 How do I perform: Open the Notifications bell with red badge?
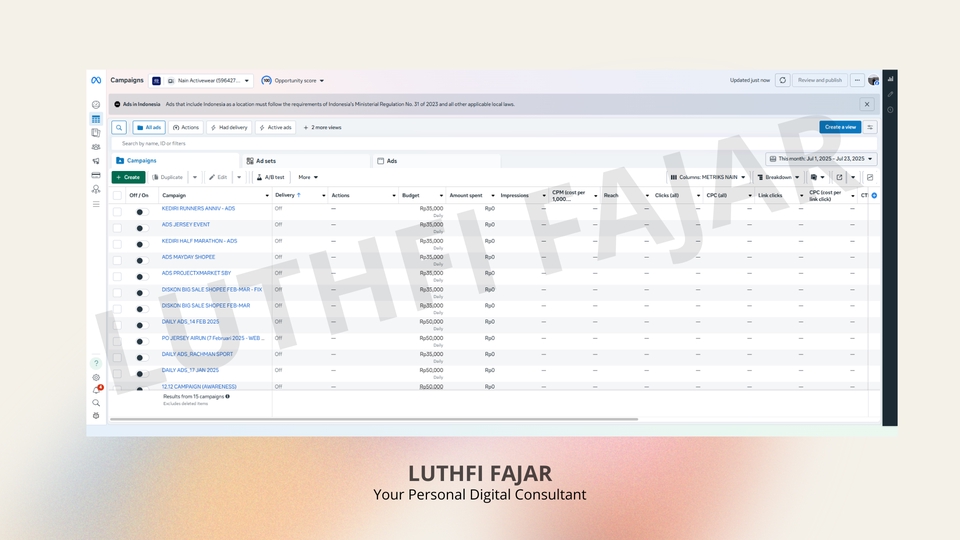coord(97,390)
